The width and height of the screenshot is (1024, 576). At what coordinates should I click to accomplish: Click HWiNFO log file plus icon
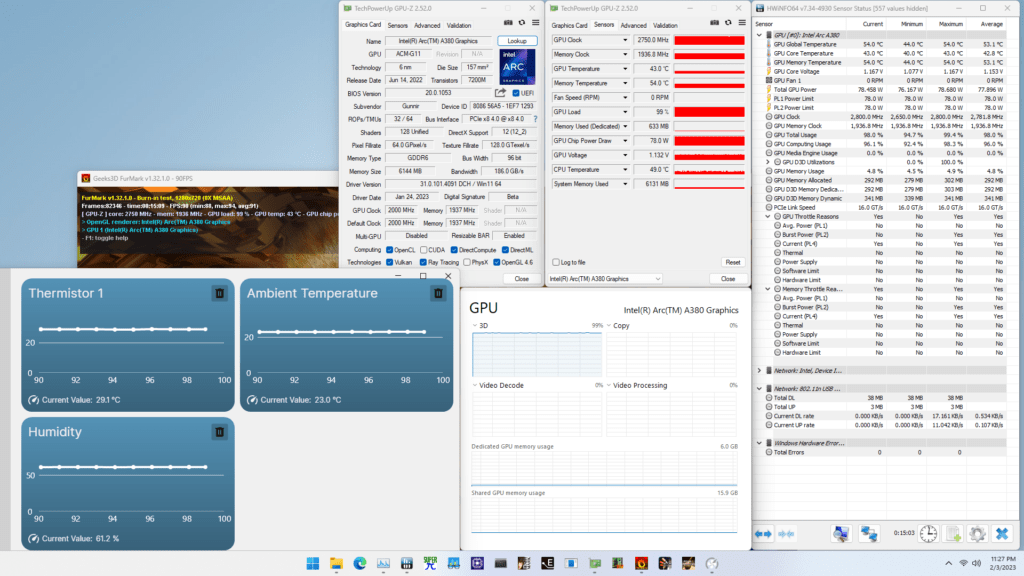point(953,534)
